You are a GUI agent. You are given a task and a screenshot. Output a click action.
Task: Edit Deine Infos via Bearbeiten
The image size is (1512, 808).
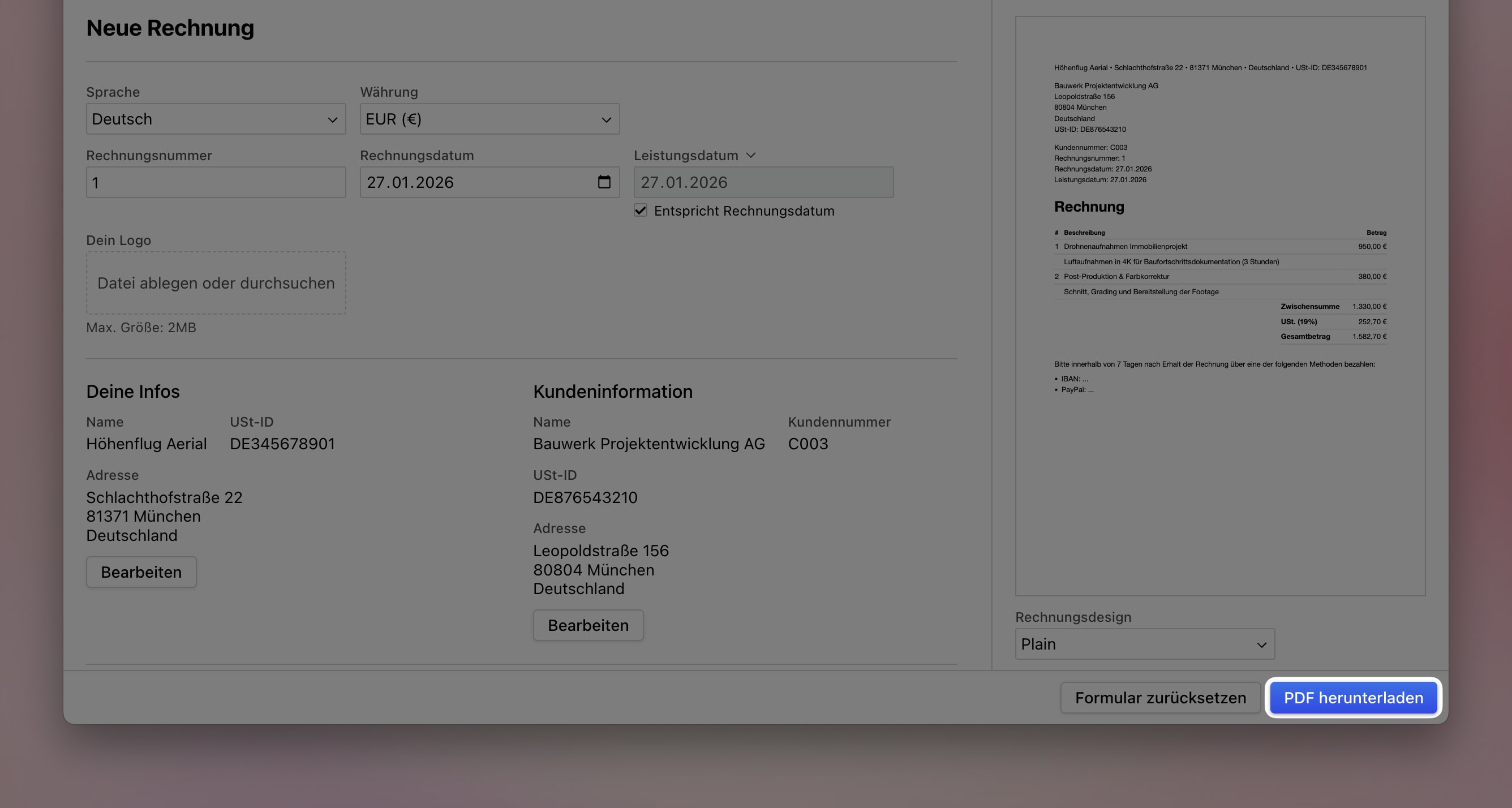point(141,571)
